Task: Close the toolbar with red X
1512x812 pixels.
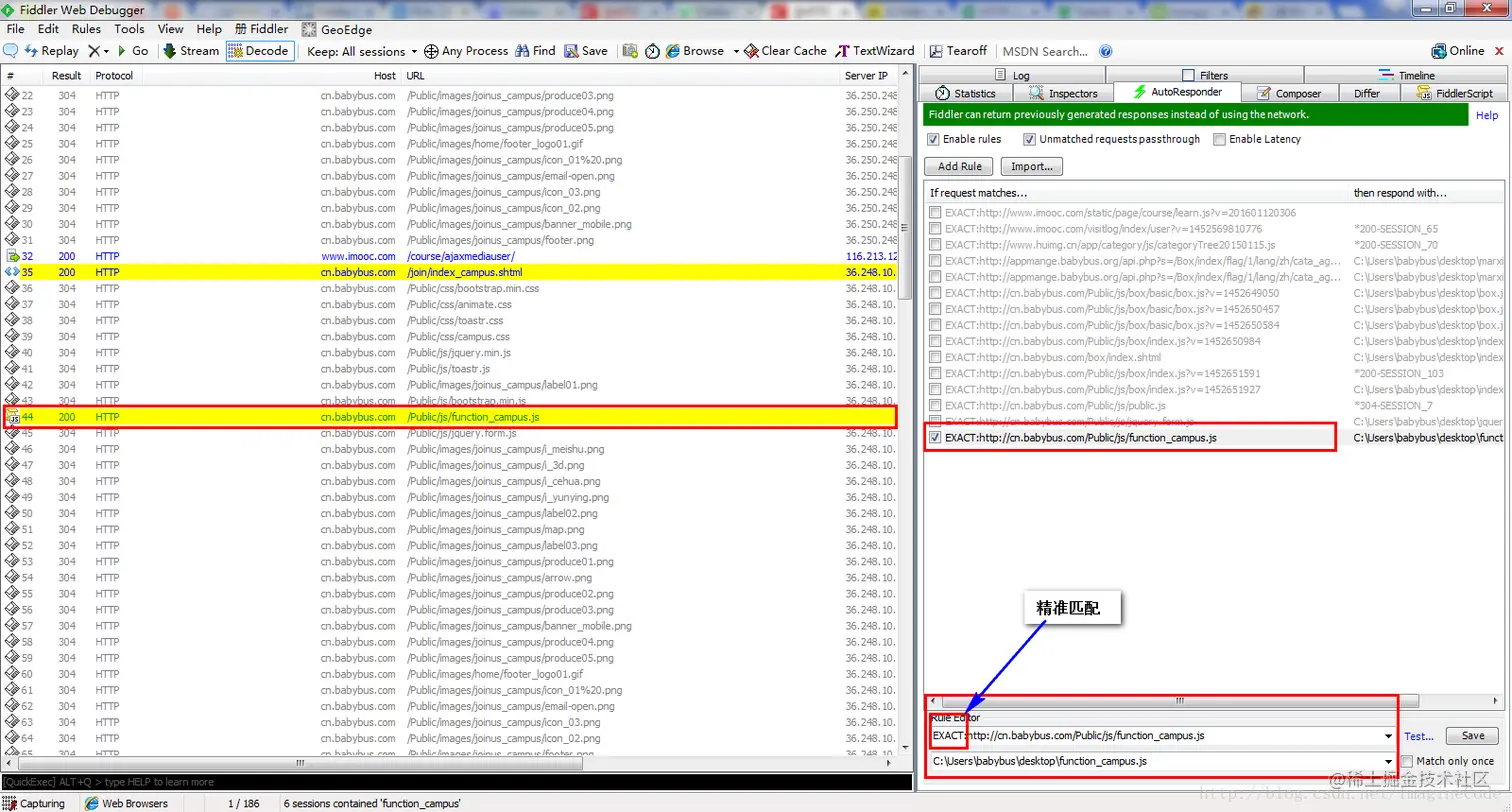Action: (x=1498, y=51)
